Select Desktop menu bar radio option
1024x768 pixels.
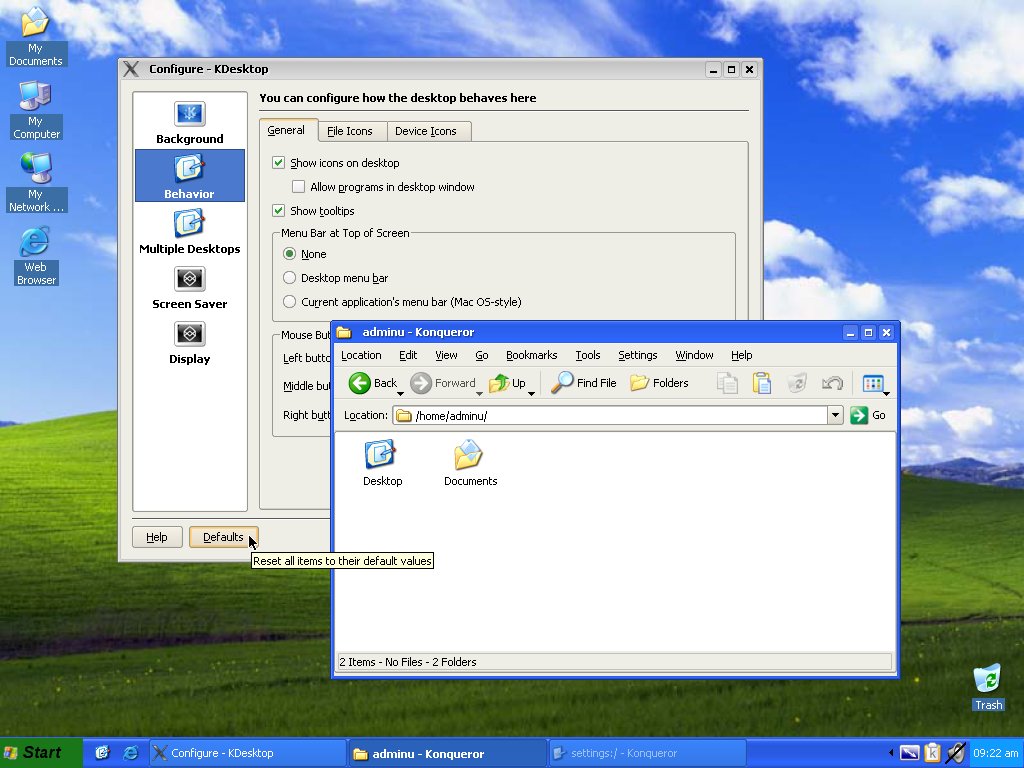pyautogui.click(x=289, y=278)
